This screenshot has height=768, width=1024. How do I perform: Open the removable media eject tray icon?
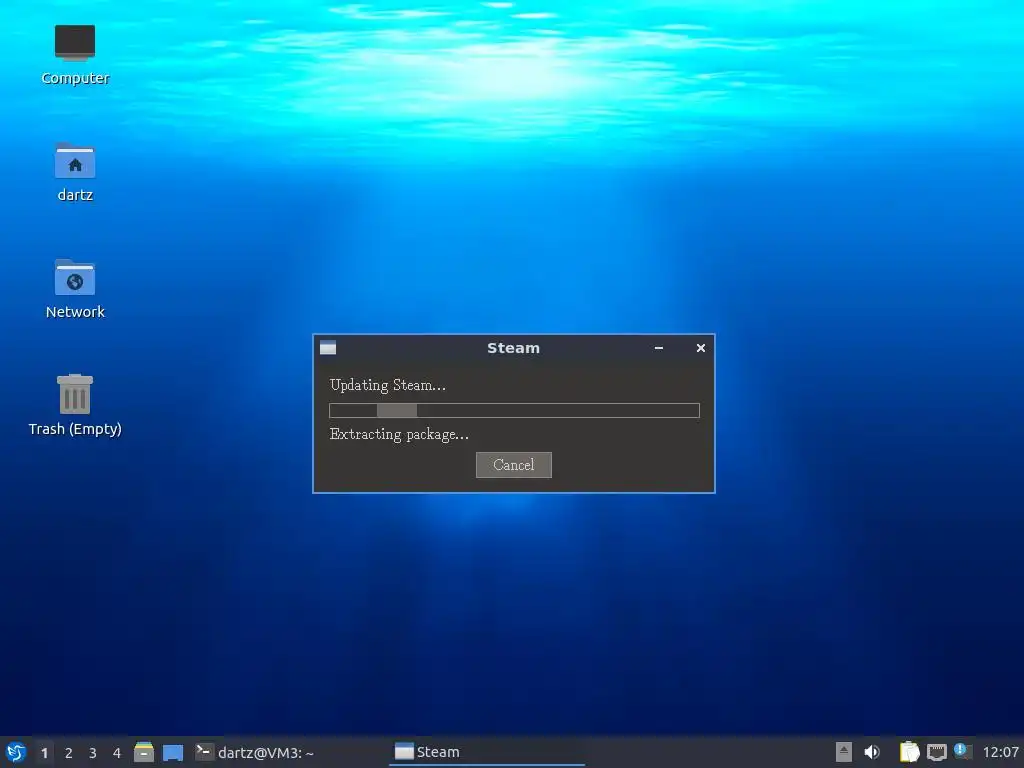[844, 752]
